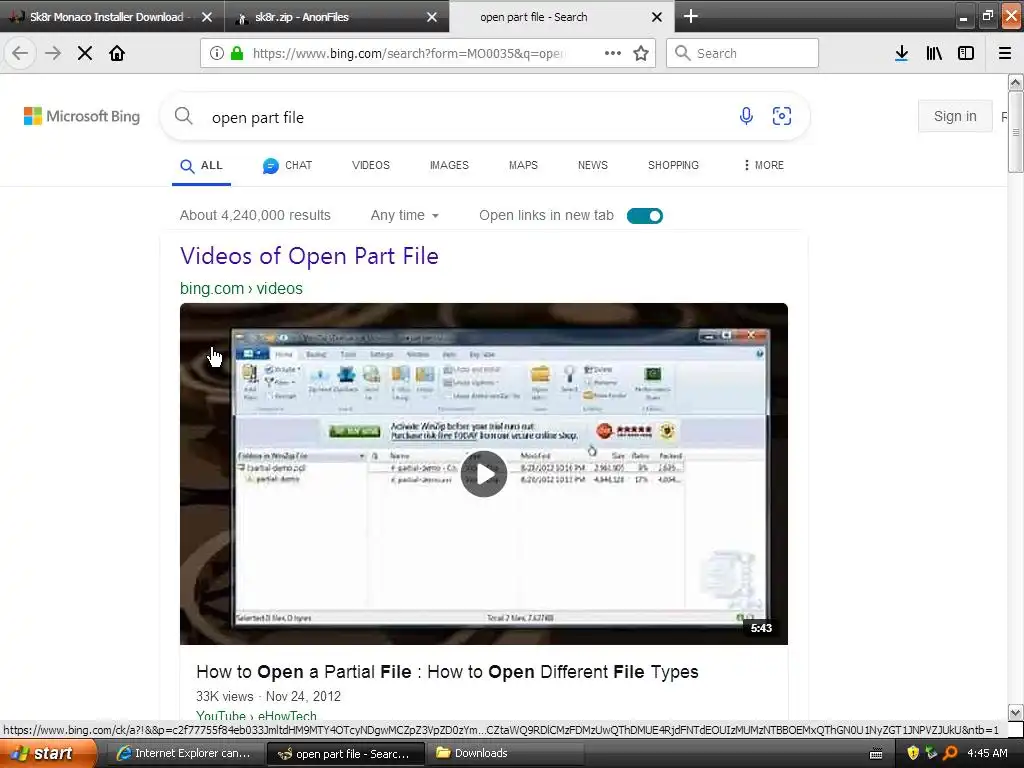
Task: Bookmark this page with the star icon
Action: point(641,54)
